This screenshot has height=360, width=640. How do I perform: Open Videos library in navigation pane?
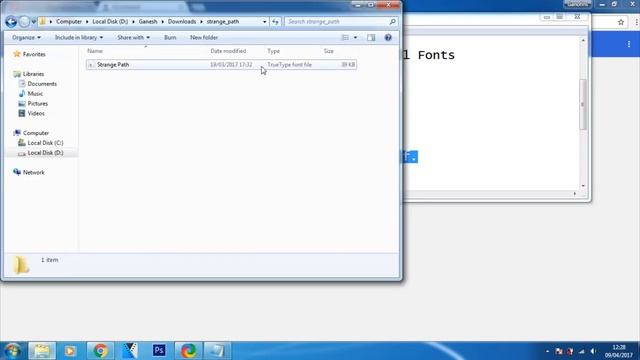[x=36, y=113]
